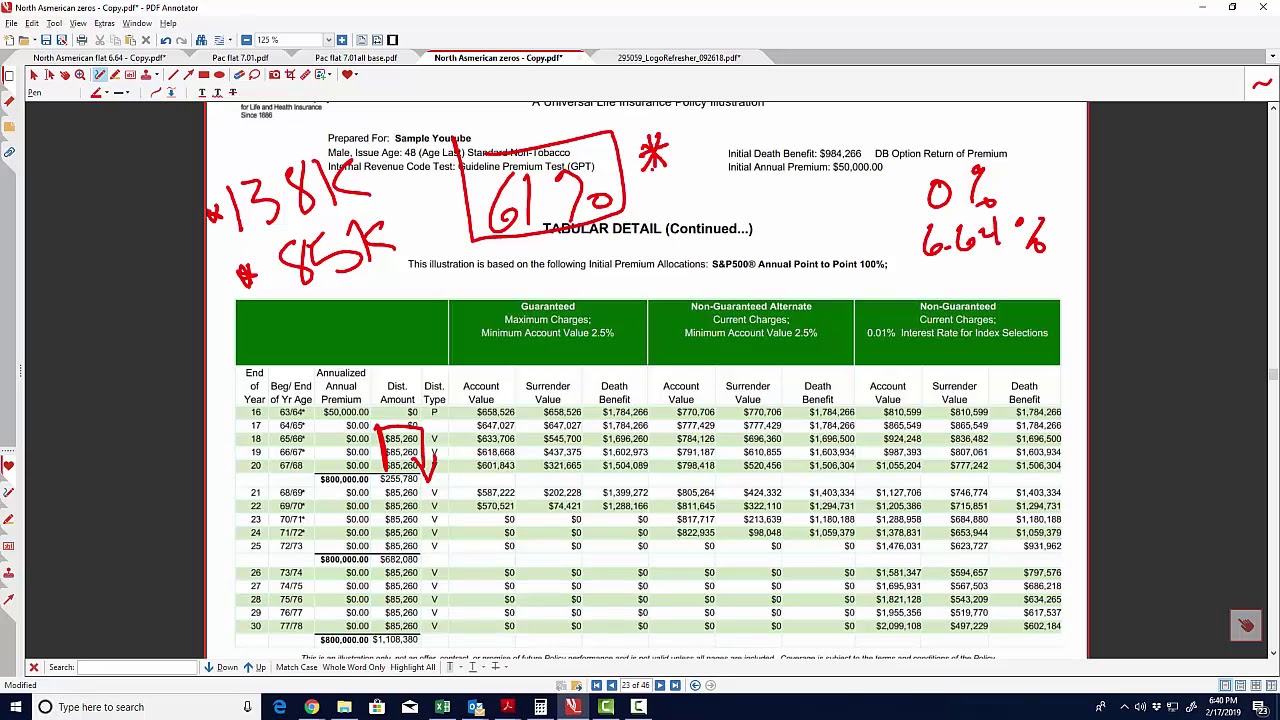The image size is (1280, 720).
Task: Click the taskbar search box
Action: tap(146, 707)
